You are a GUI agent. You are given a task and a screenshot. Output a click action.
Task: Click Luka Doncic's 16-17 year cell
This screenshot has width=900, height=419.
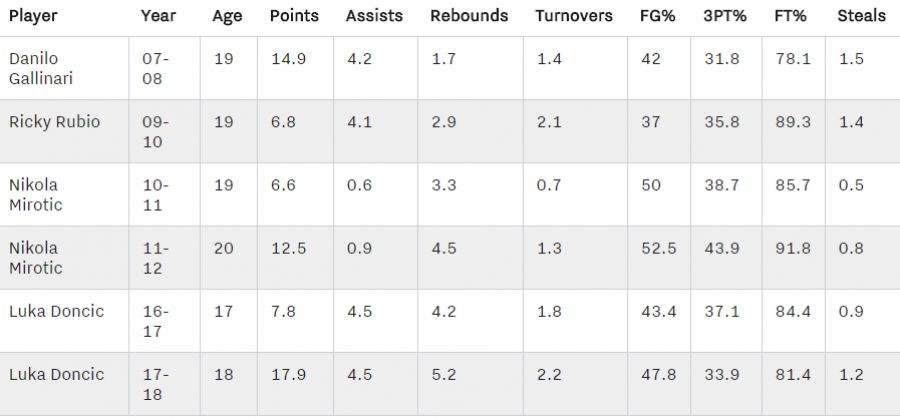point(156,321)
